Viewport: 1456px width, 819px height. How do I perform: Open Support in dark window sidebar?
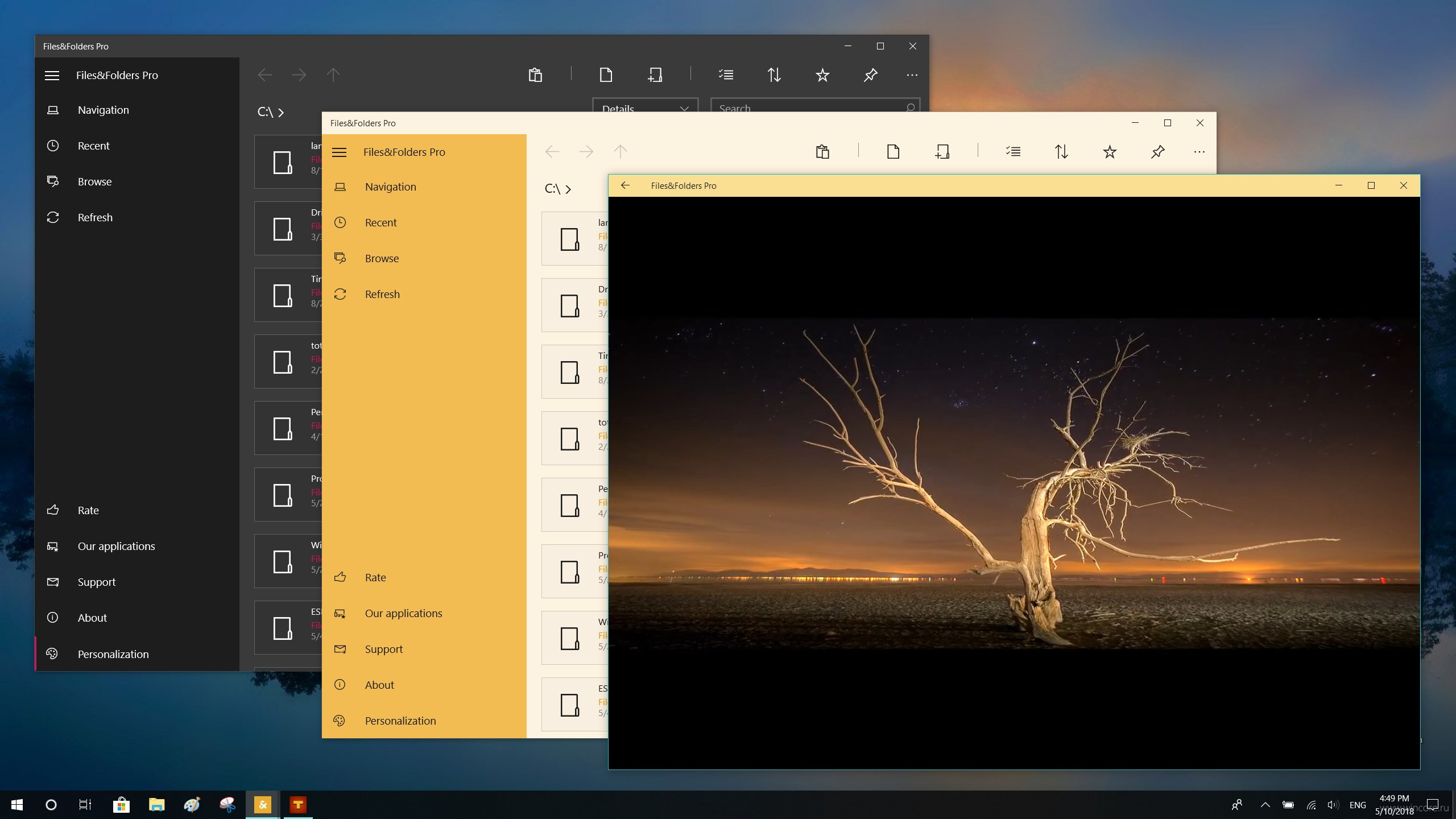point(137,582)
